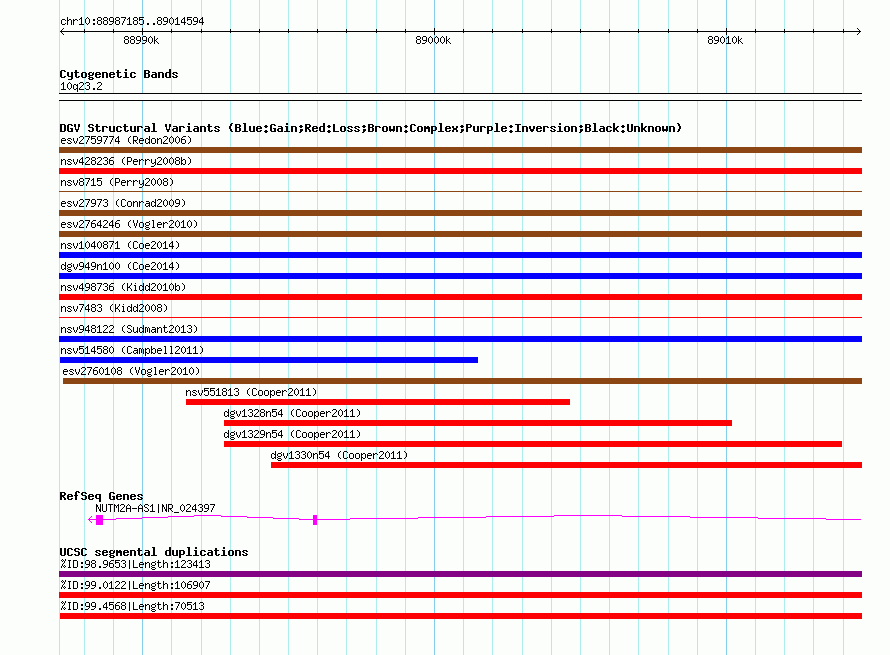Open variant esv27973 (Conrad2009) label
This screenshot has height=655, width=890.
click(123, 203)
